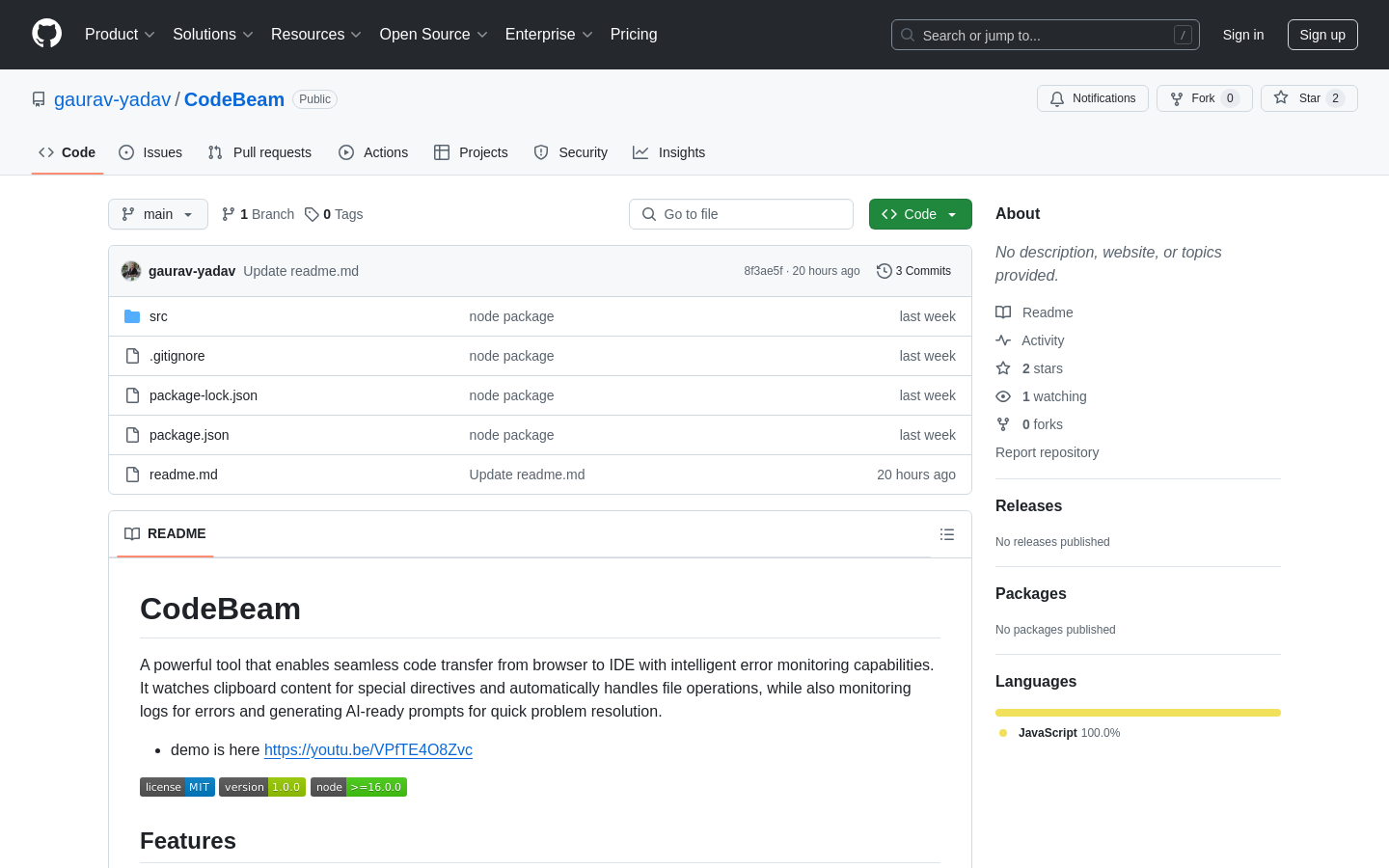Open the README outline list icon
This screenshot has height=868, width=1389.
click(947, 534)
